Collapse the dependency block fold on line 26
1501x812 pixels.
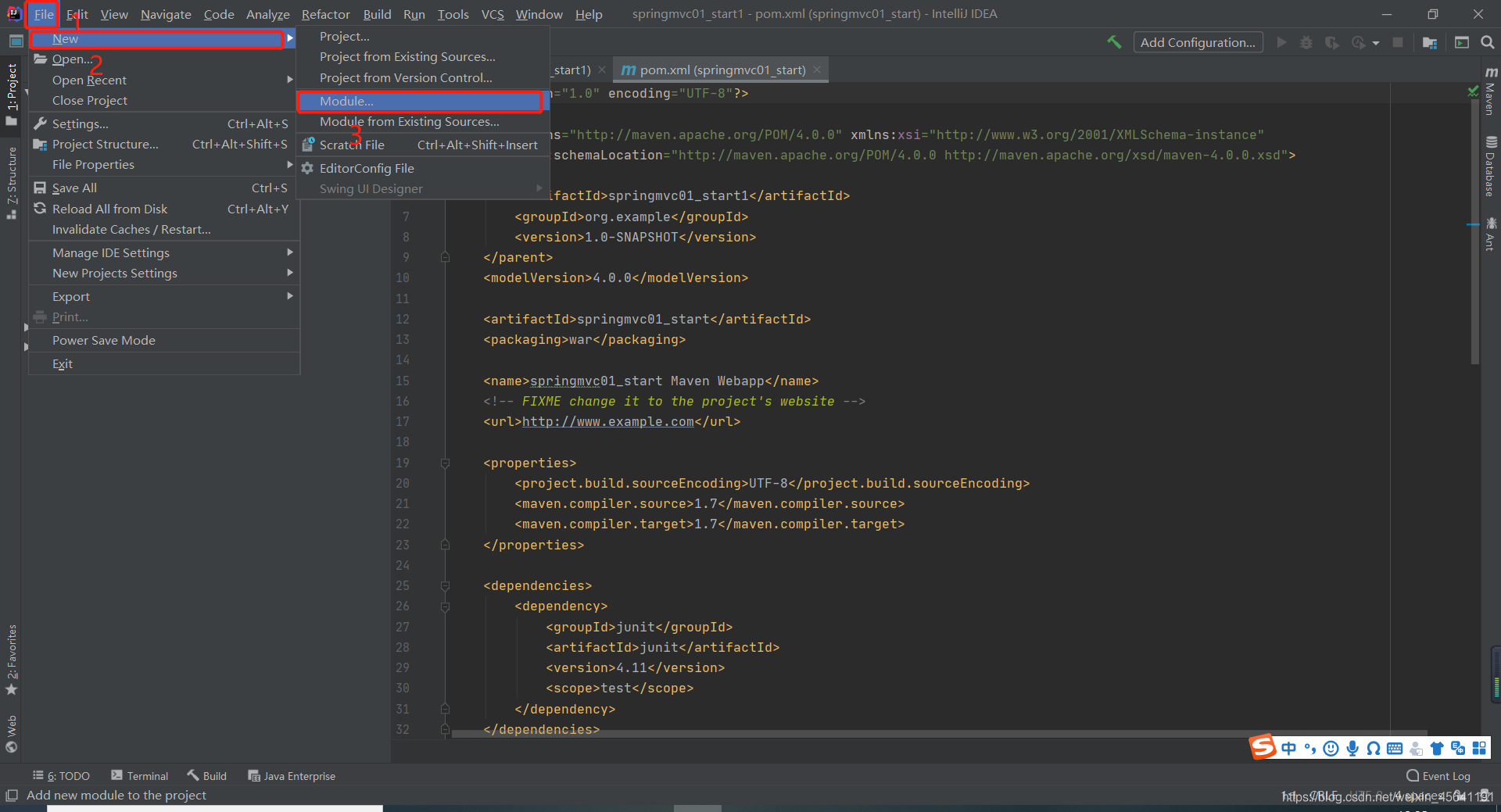click(x=445, y=606)
